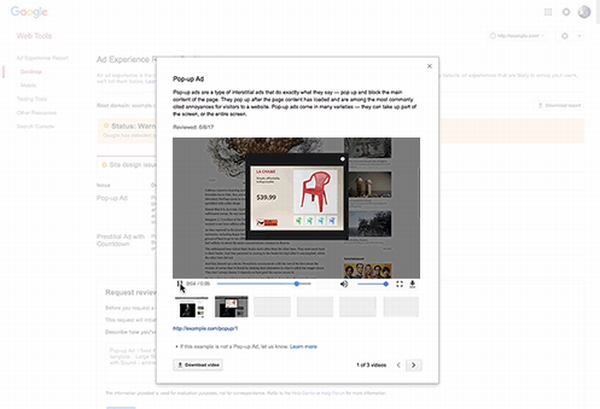600x409 pixels.
Task: Click the Download video button
Action: [x=199, y=365]
